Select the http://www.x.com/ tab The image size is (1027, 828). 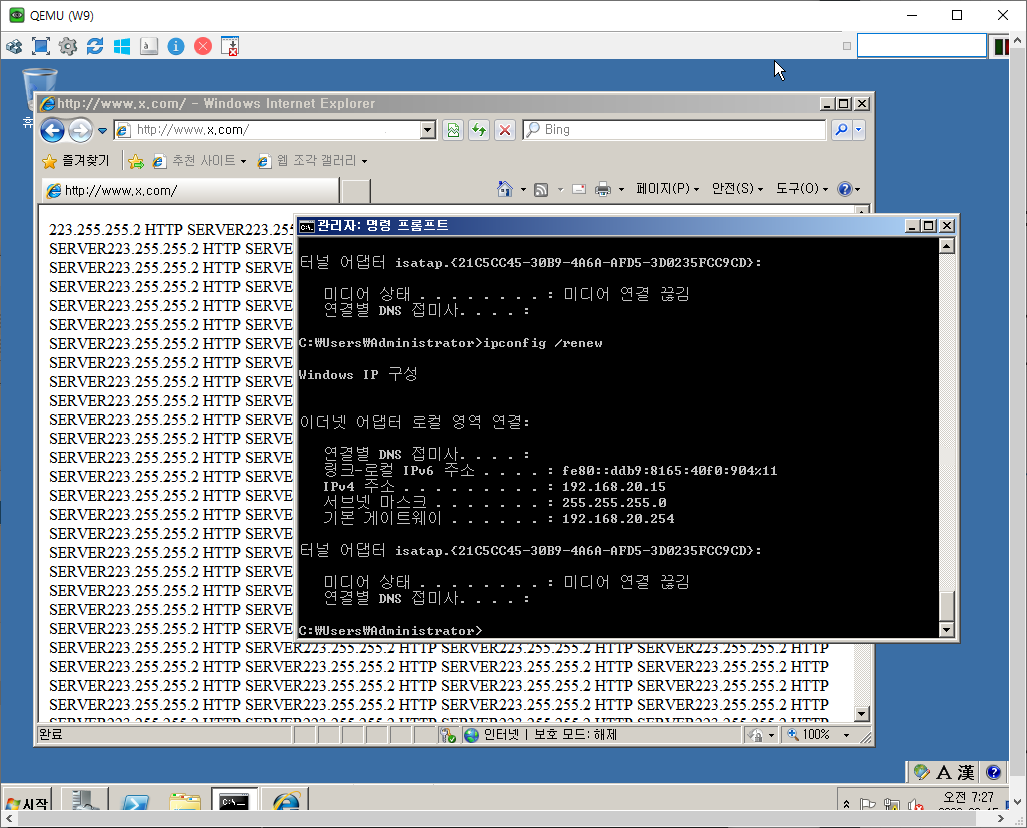point(191,191)
